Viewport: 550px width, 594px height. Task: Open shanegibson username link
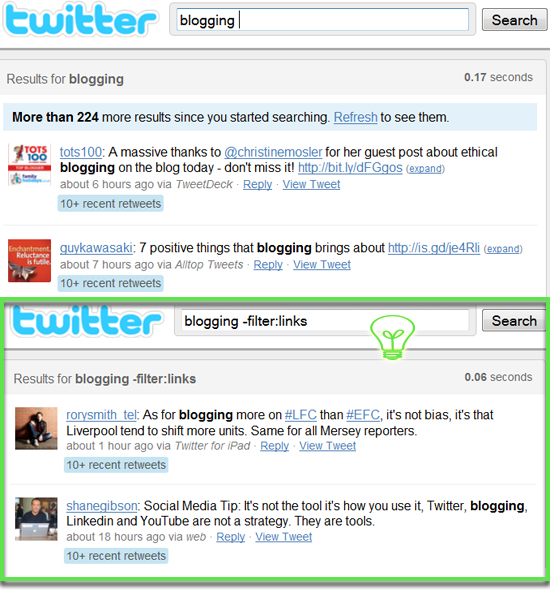coord(102,506)
